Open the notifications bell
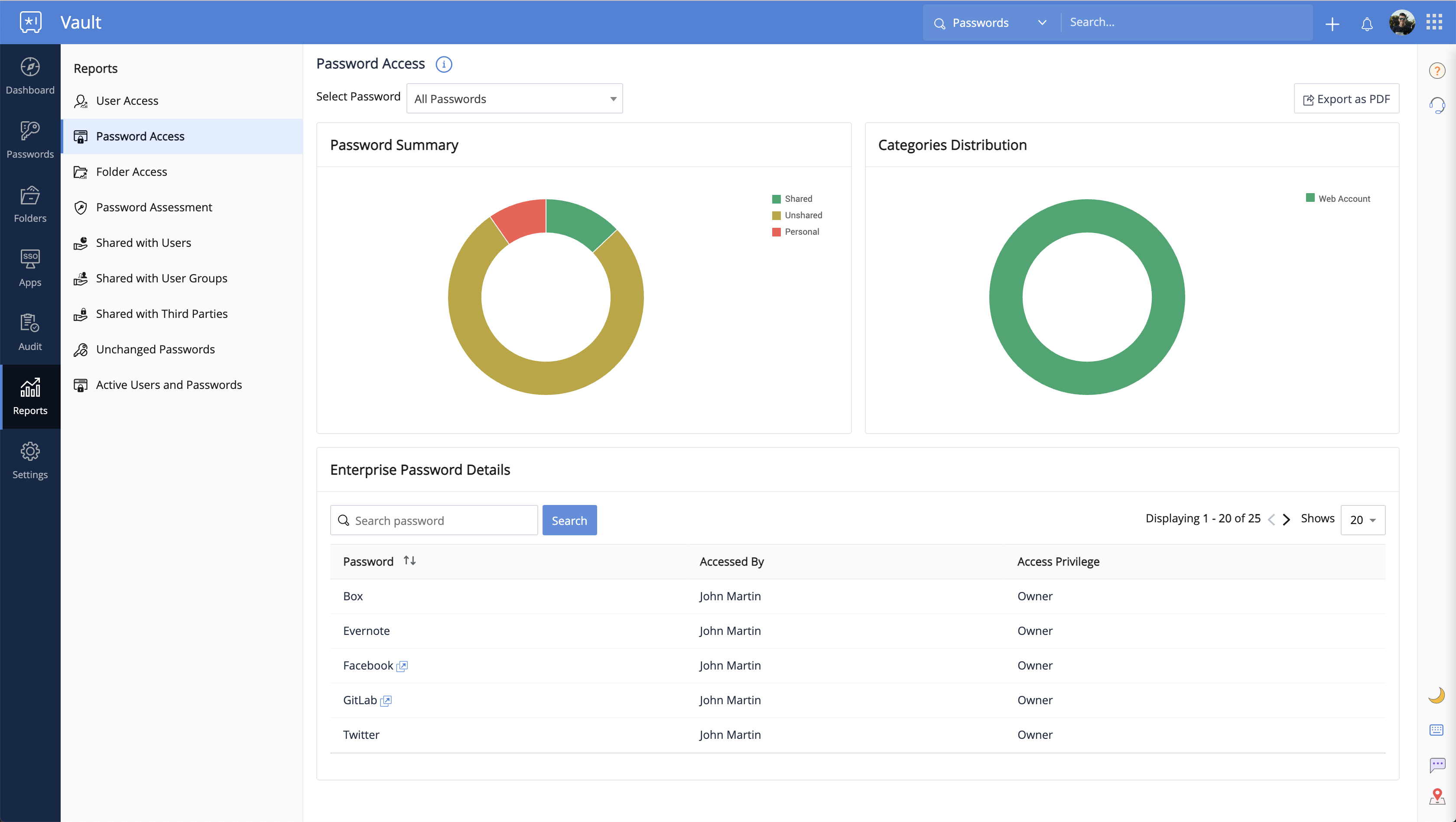Image resolution: width=1456 pixels, height=822 pixels. click(x=1367, y=24)
